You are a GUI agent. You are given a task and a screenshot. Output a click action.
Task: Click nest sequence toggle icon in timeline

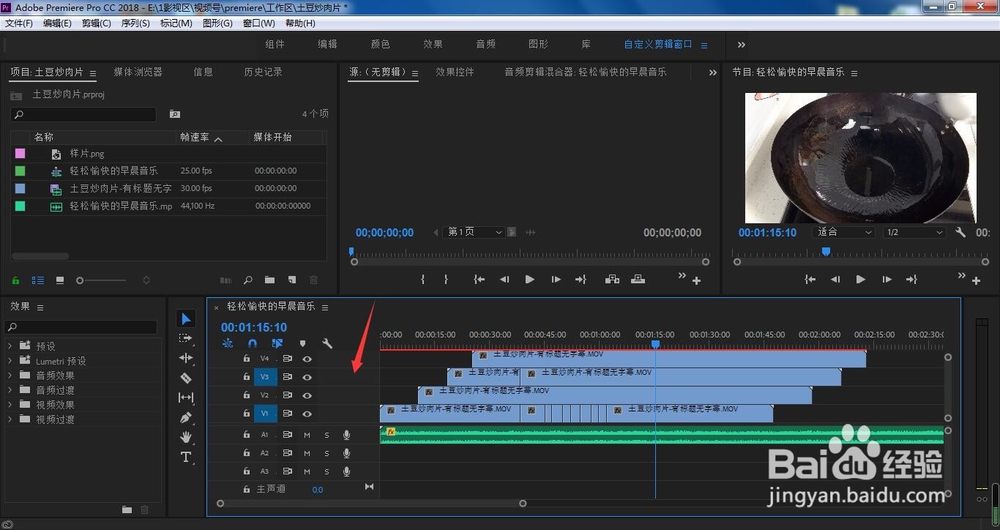[228, 343]
